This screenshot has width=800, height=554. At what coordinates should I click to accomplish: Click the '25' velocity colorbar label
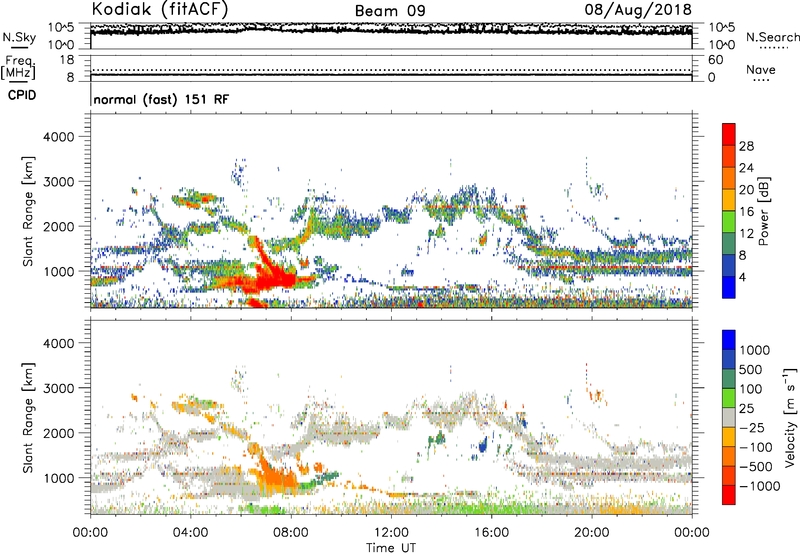pyautogui.click(x=748, y=409)
